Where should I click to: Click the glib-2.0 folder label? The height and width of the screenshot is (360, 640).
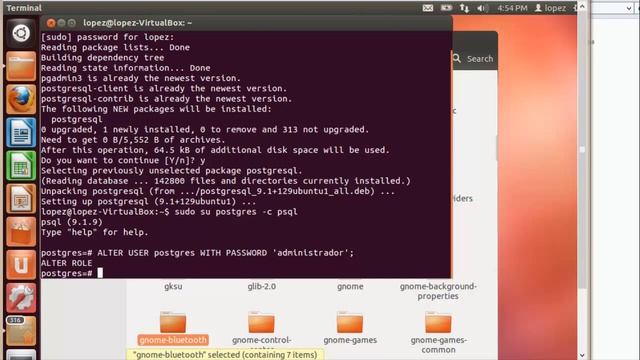262,287
